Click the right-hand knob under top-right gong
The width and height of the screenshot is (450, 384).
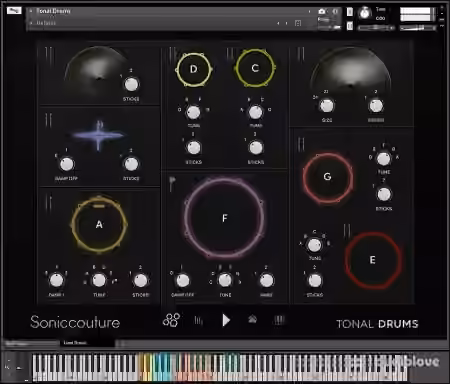click(x=376, y=106)
